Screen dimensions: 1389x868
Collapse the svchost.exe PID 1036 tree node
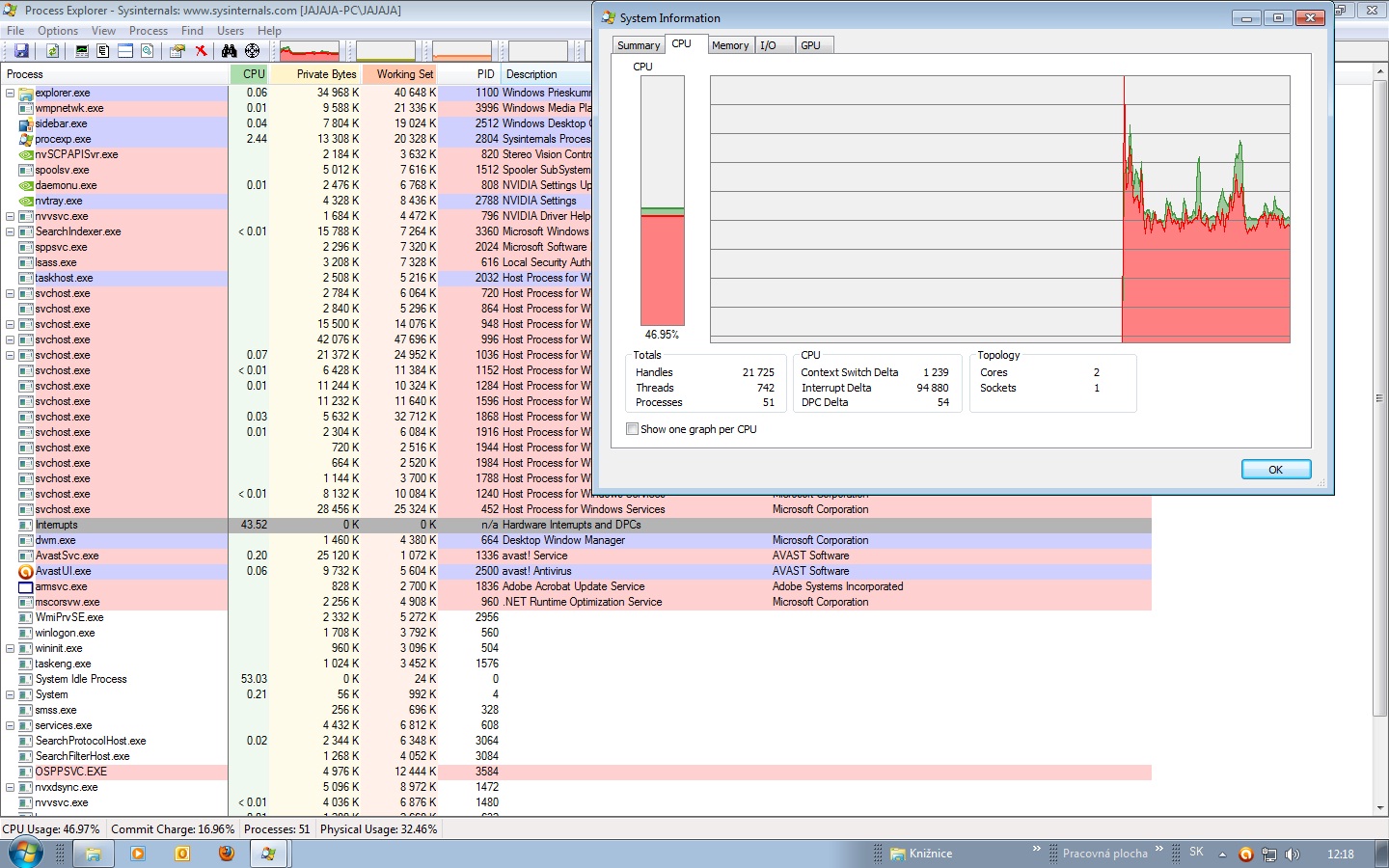pos(10,355)
